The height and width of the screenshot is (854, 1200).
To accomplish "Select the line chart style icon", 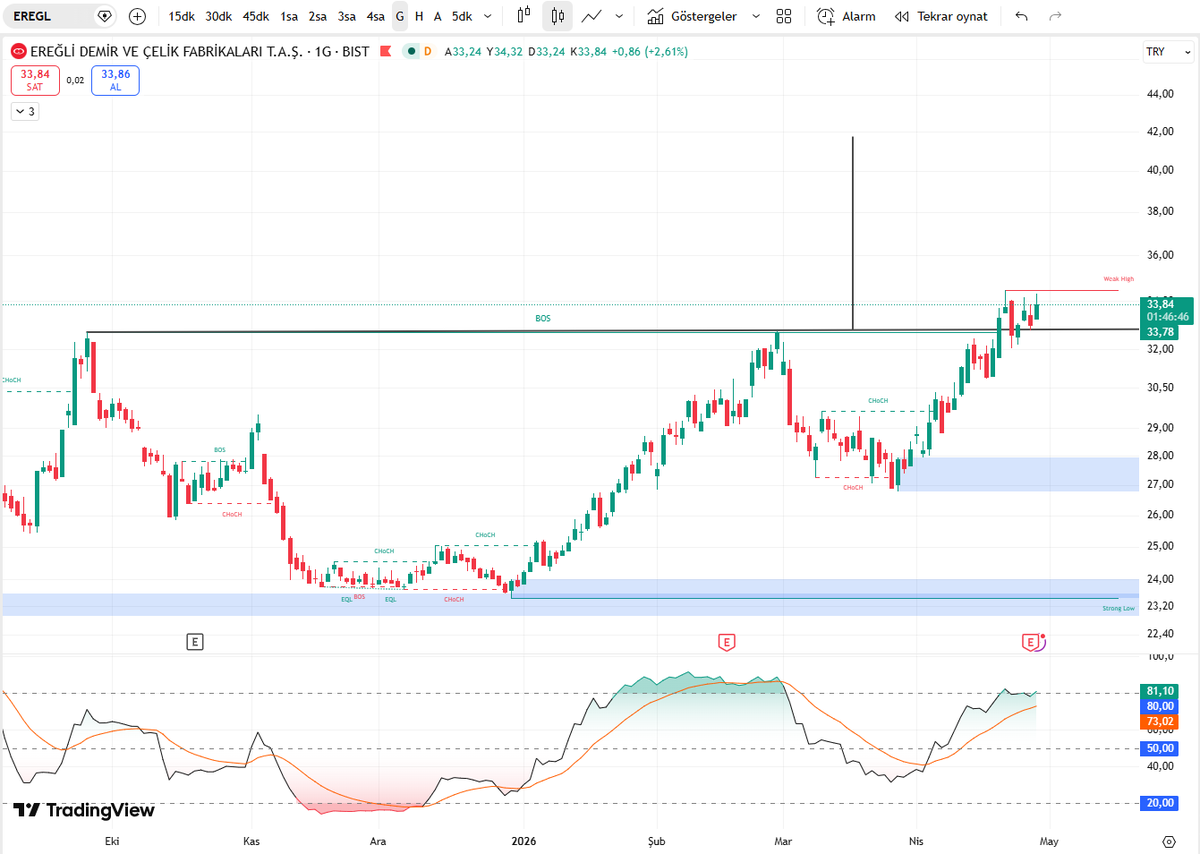I will click(x=593, y=16).
